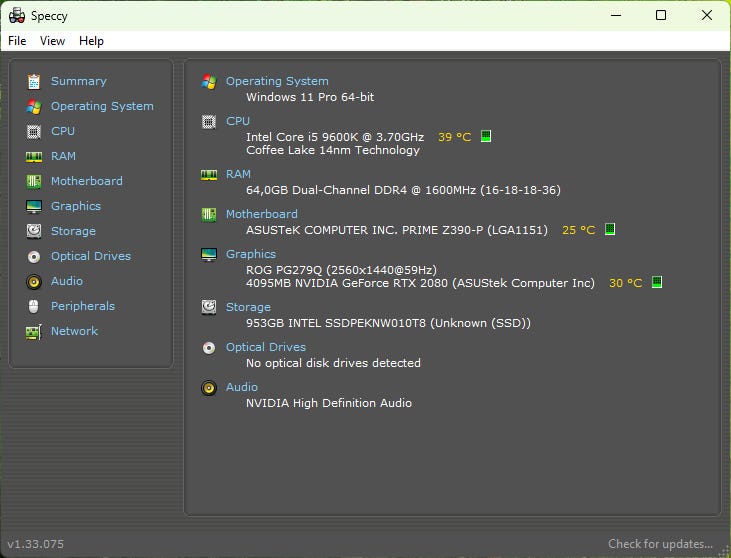Click the 25 °C motherboard temperature value
The image size is (731, 558).
click(579, 230)
